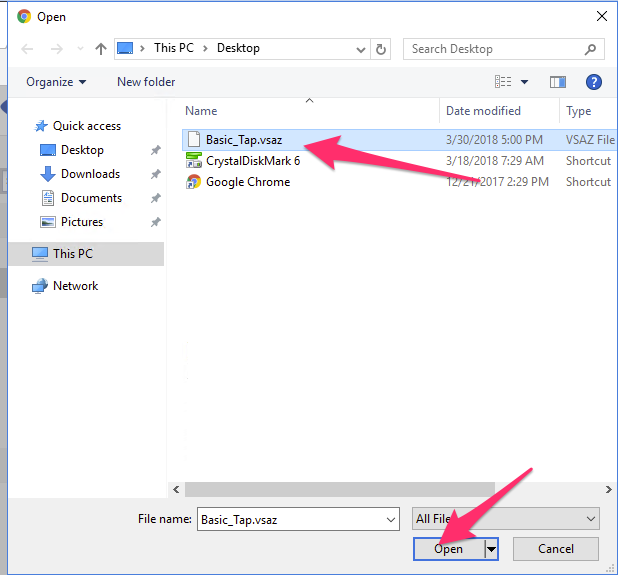Select the CrystalDiskMark 6 shortcut
Image resolution: width=618 pixels, height=575 pixels.
253,161
